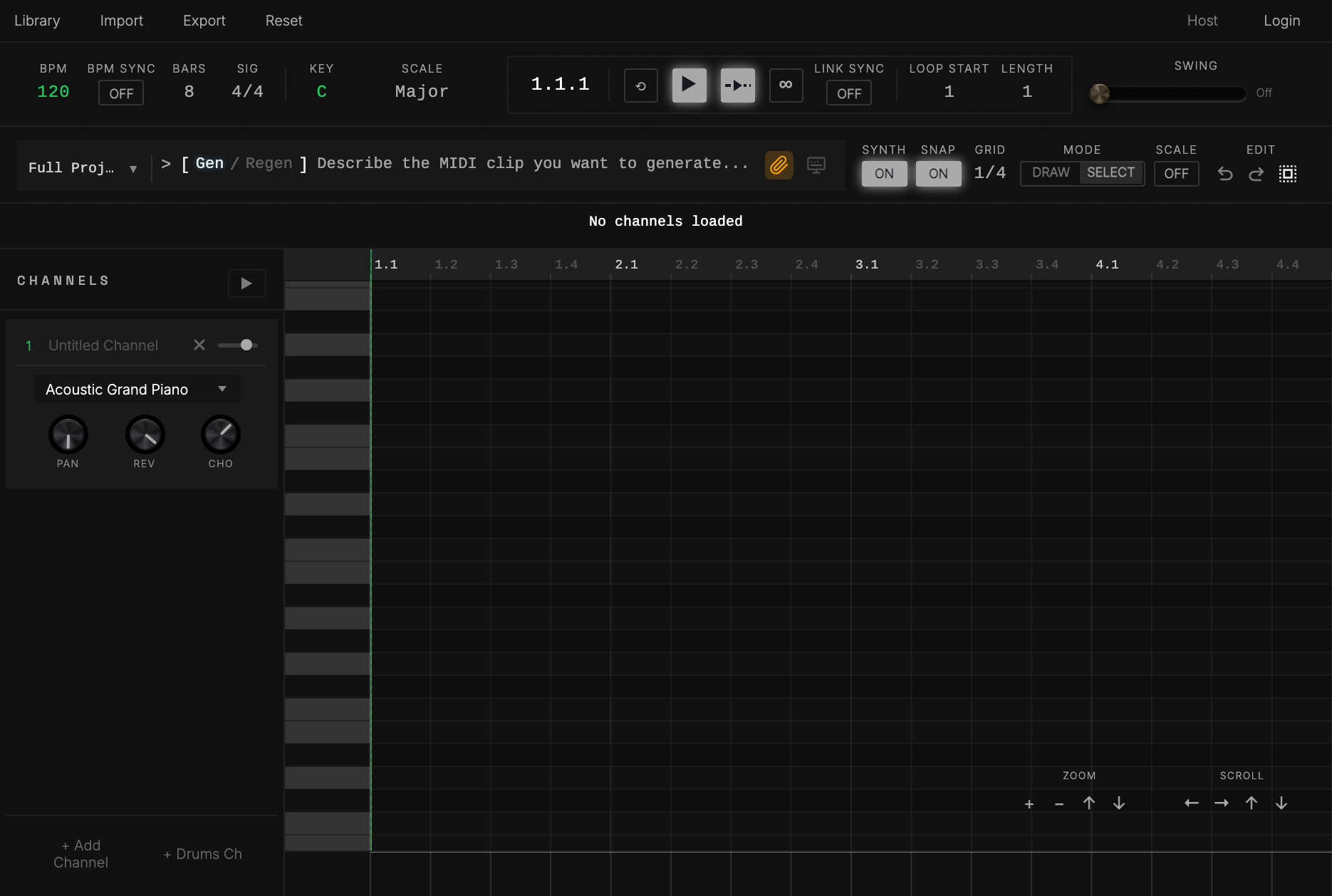Switch mode to SELECT
Image resolution: width=1332 pixels, height=896 pixels.
pos(1110,173)
